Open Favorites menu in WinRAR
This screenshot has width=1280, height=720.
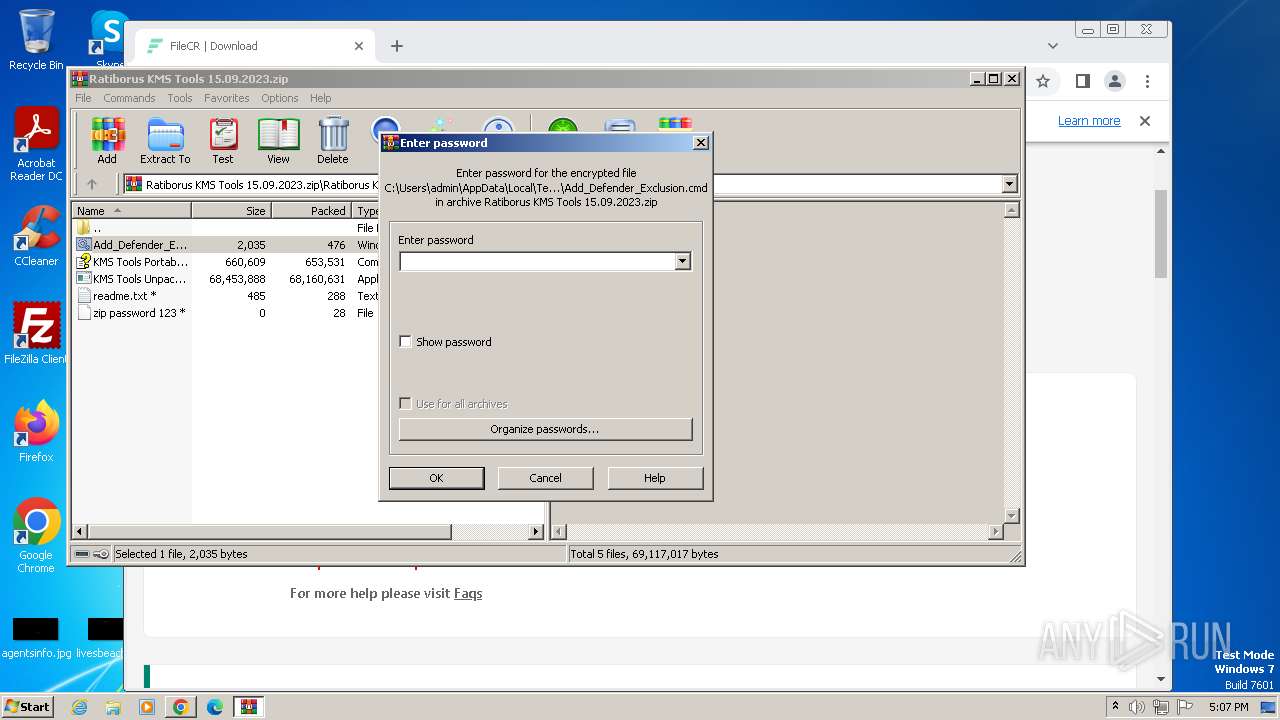[227, 98]
